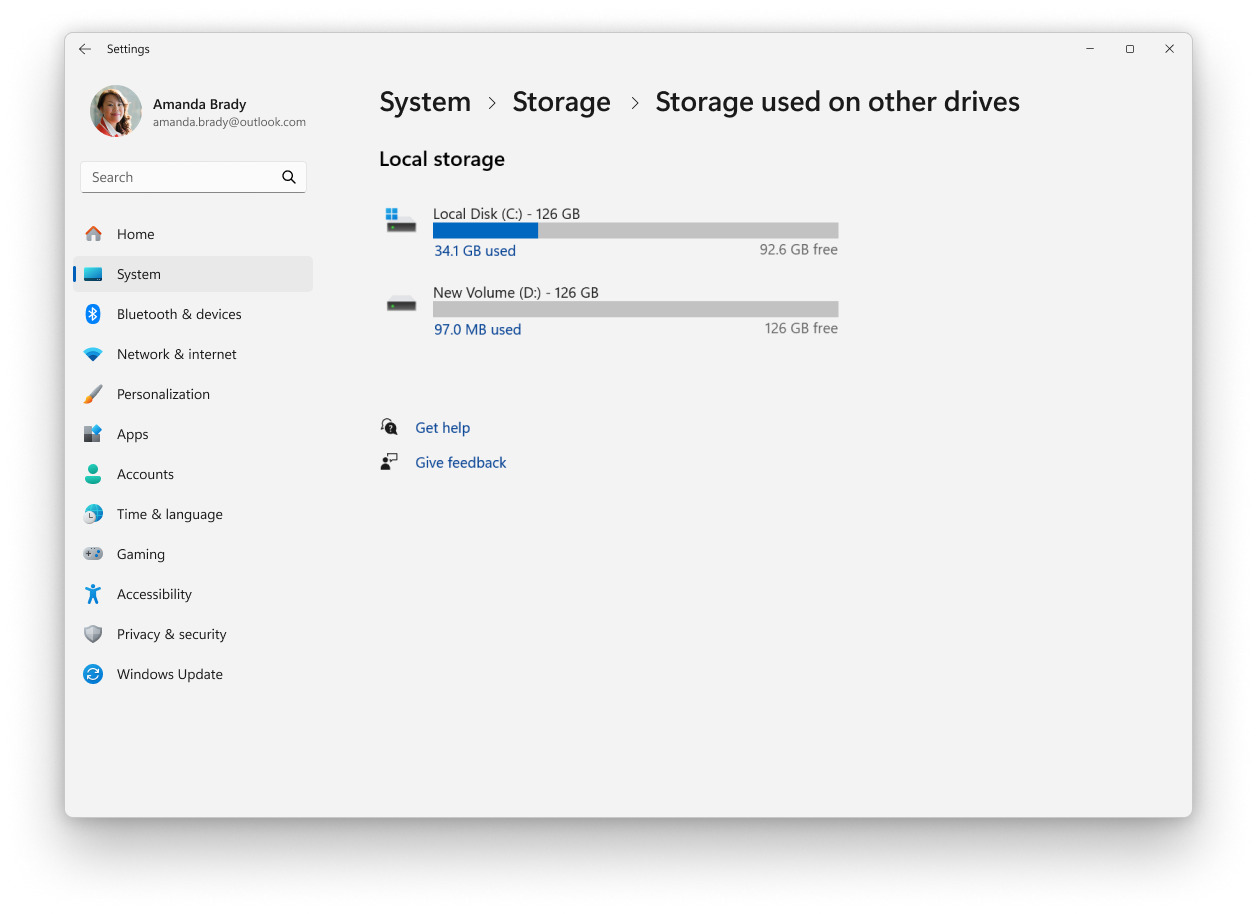
Task: Click the amanda.brady@outlook.com email
Action: pos(229,122)
